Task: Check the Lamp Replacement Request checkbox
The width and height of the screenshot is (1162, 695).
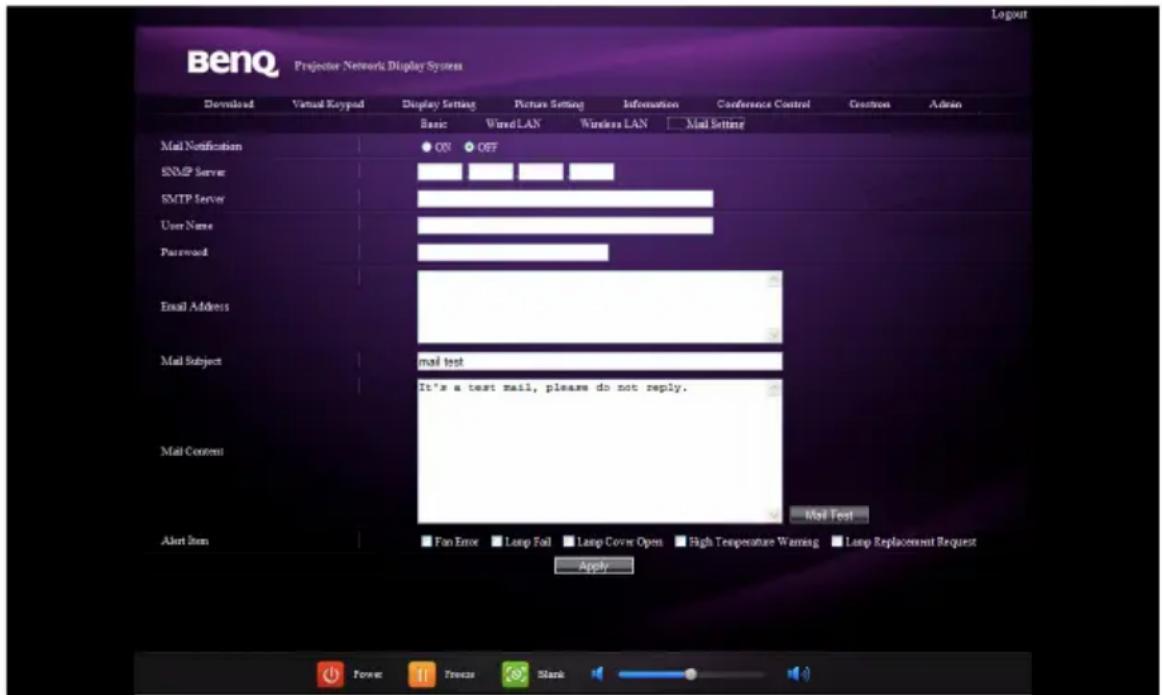Action: pos(837,542)
